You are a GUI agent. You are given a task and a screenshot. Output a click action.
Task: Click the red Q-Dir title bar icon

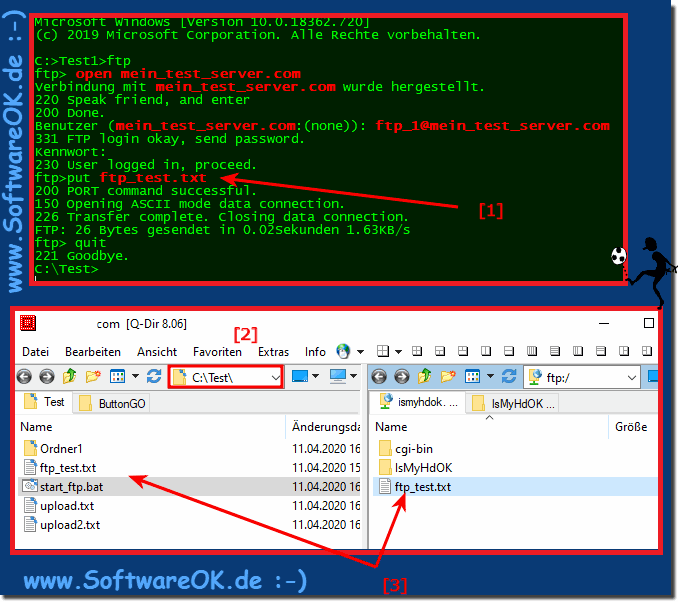(x=28, y=323)
